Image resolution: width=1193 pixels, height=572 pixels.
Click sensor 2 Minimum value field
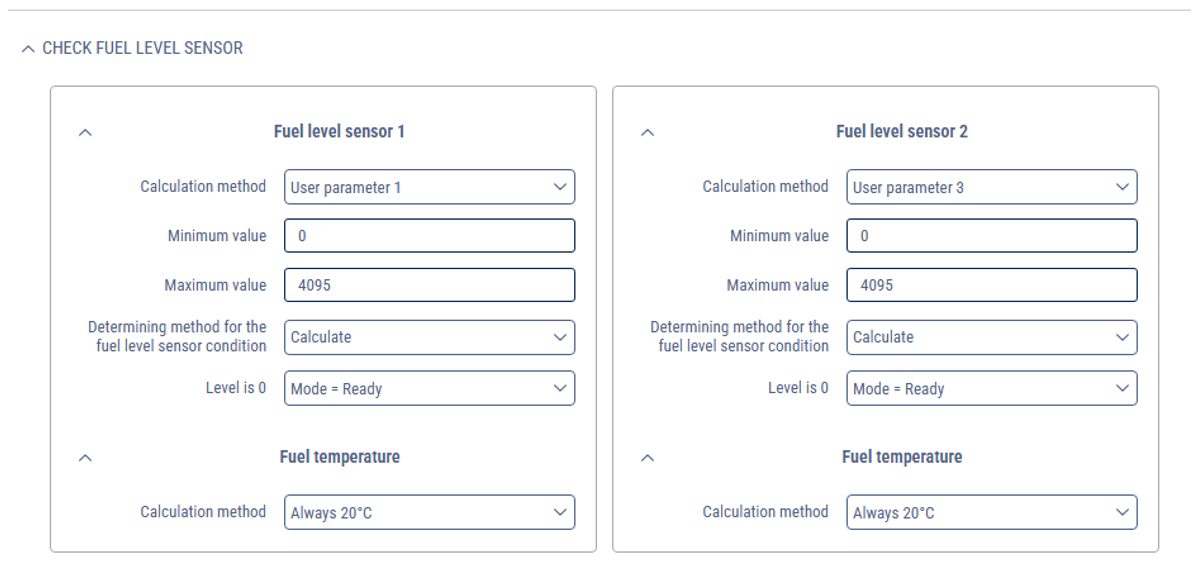pos(991,236)
